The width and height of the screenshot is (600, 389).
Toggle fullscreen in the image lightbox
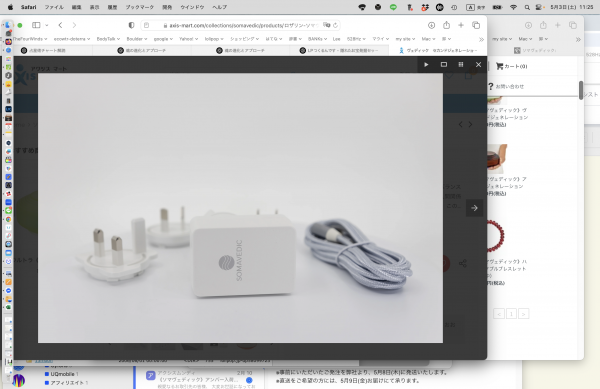(x=443, y=65)
